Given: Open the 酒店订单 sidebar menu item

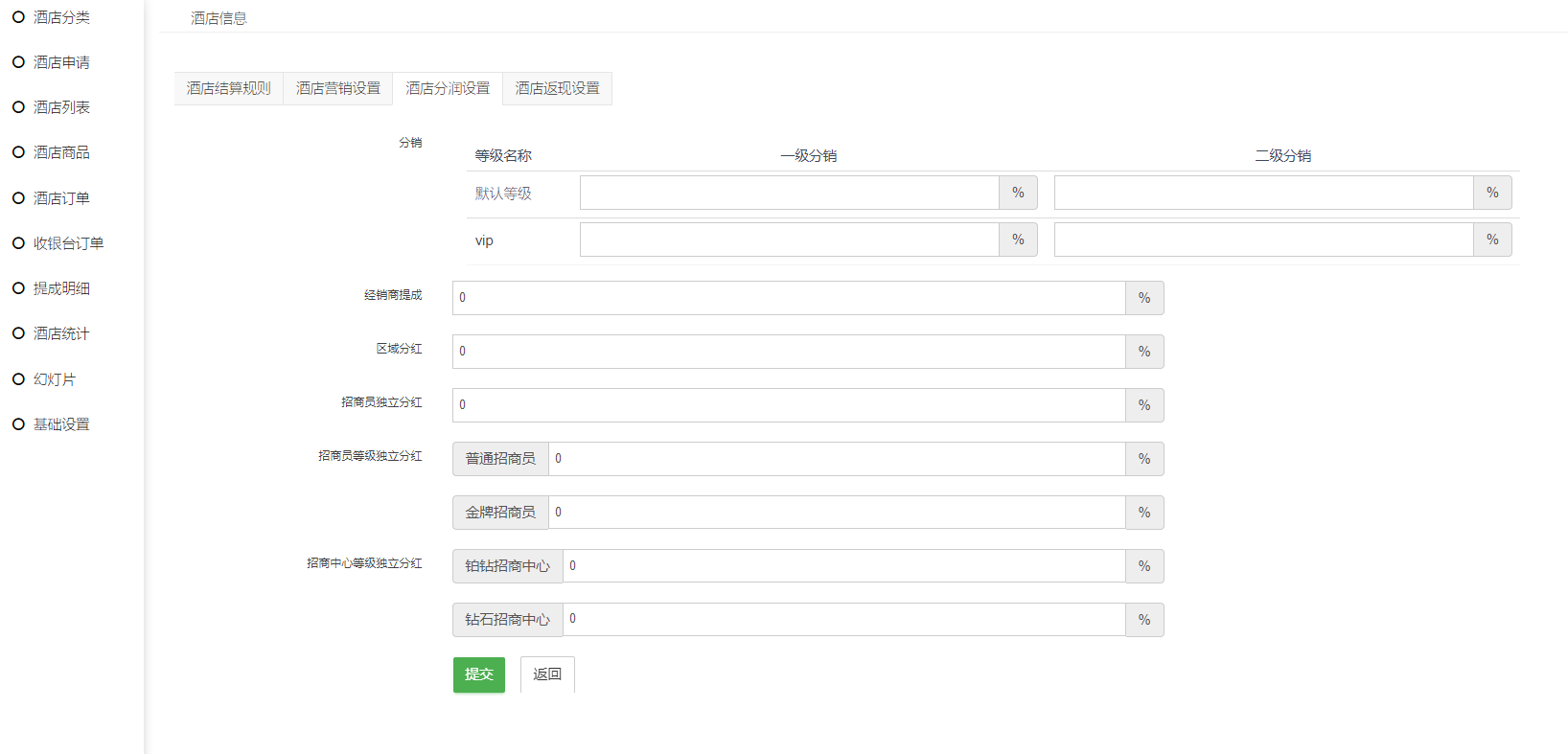Looking at the screenshot, I should [x=61, y=198].
